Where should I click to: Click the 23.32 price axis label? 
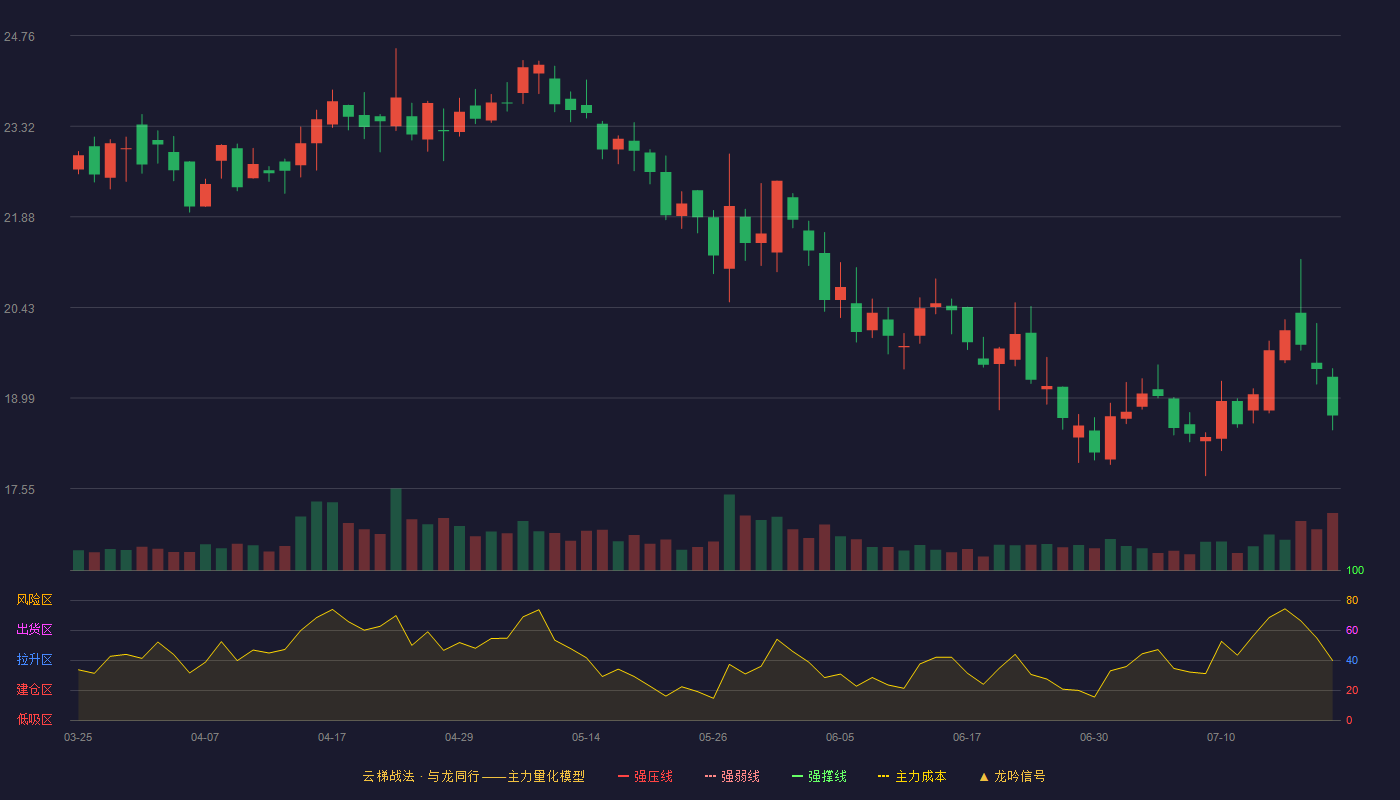(19, 128)
